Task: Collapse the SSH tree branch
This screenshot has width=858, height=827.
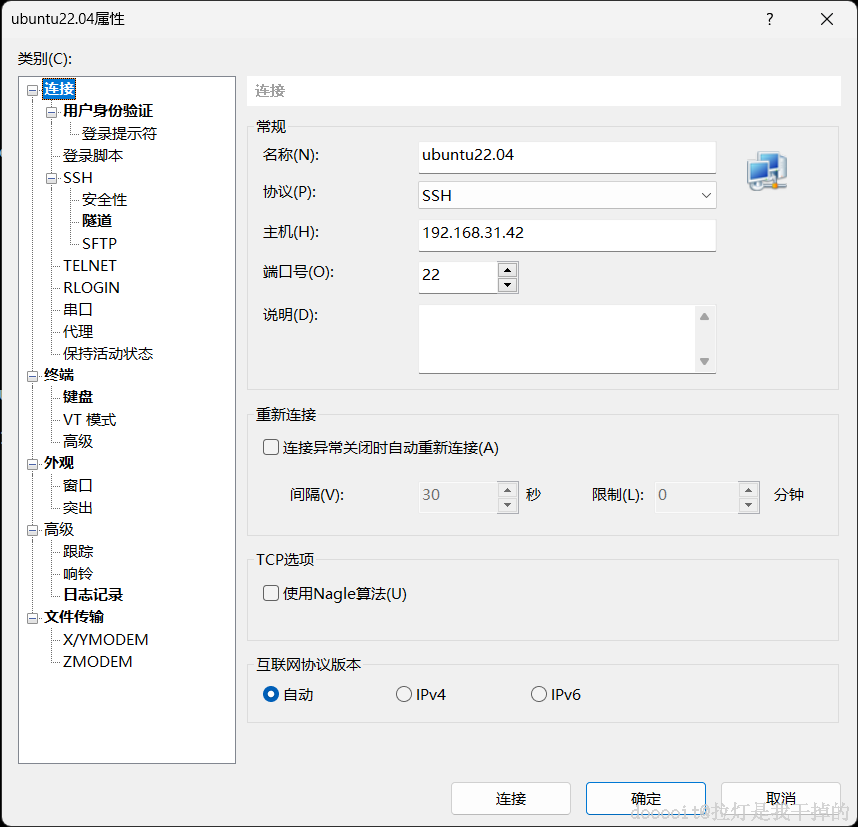Action: coord(50,177)
